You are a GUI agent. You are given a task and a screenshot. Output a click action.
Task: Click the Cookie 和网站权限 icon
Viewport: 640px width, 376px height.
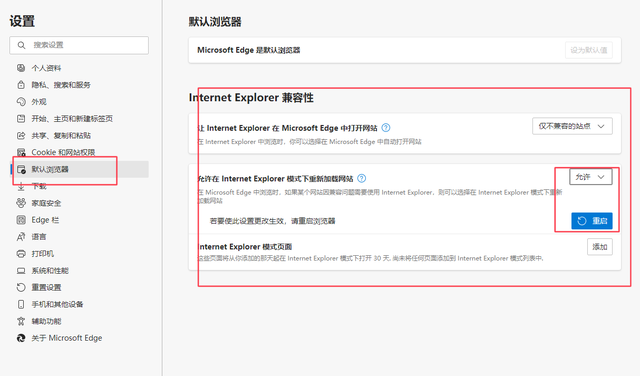21,152
